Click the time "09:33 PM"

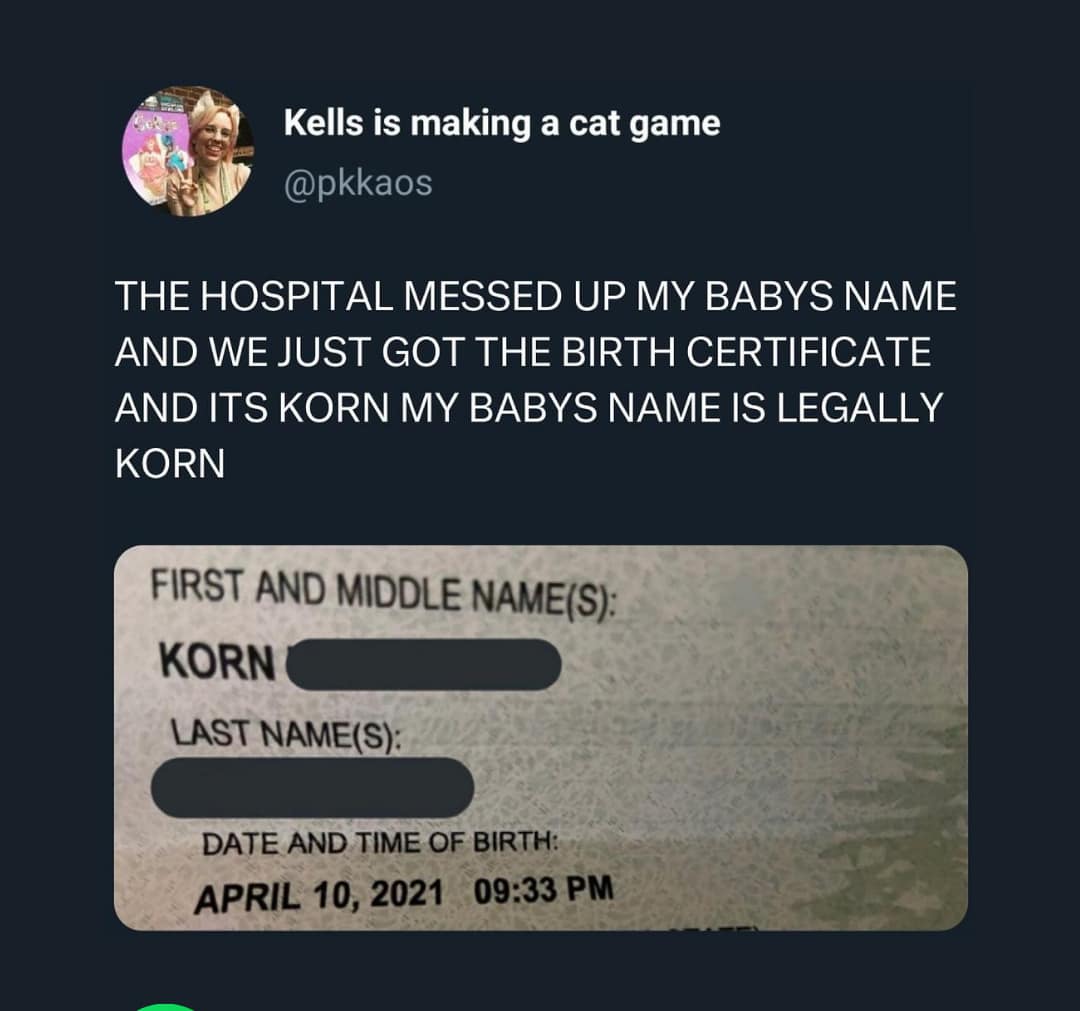point(543,889)
